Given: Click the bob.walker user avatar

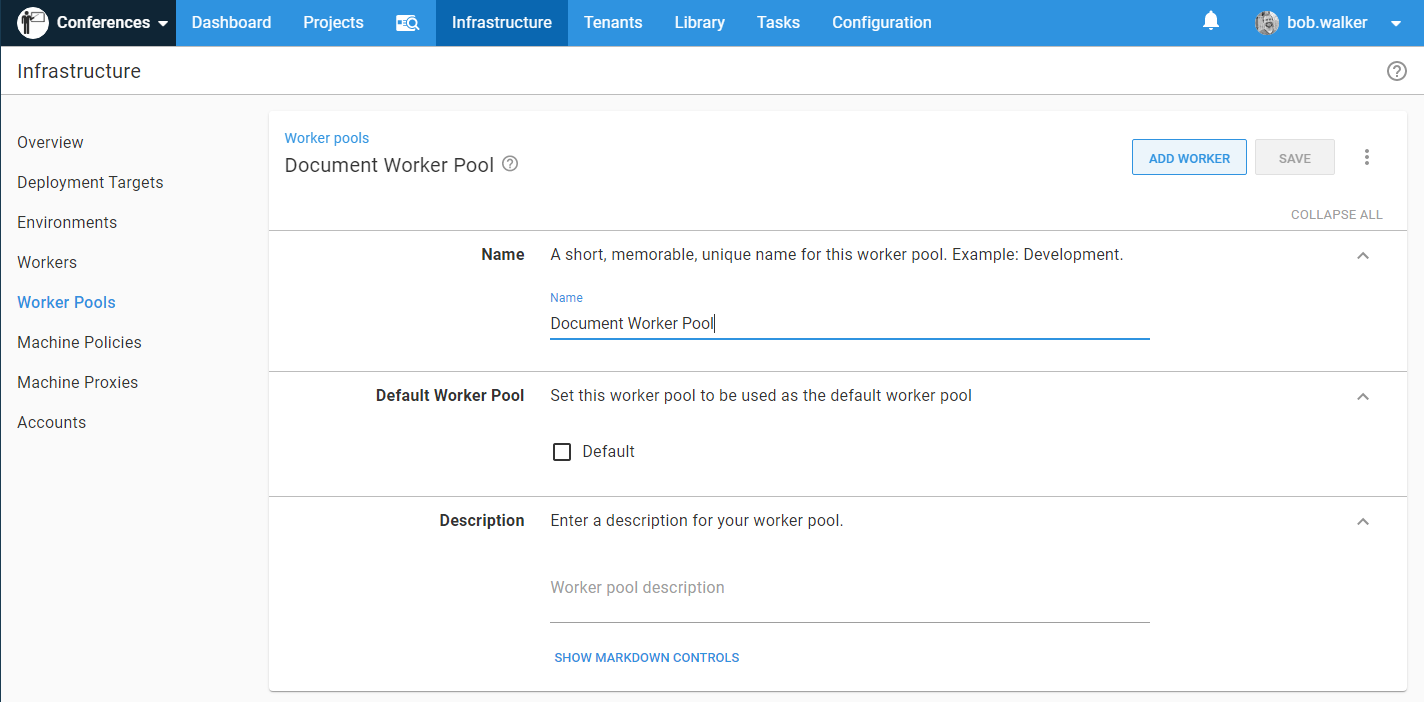Looking at the screenshot, I should [1267, 23].
